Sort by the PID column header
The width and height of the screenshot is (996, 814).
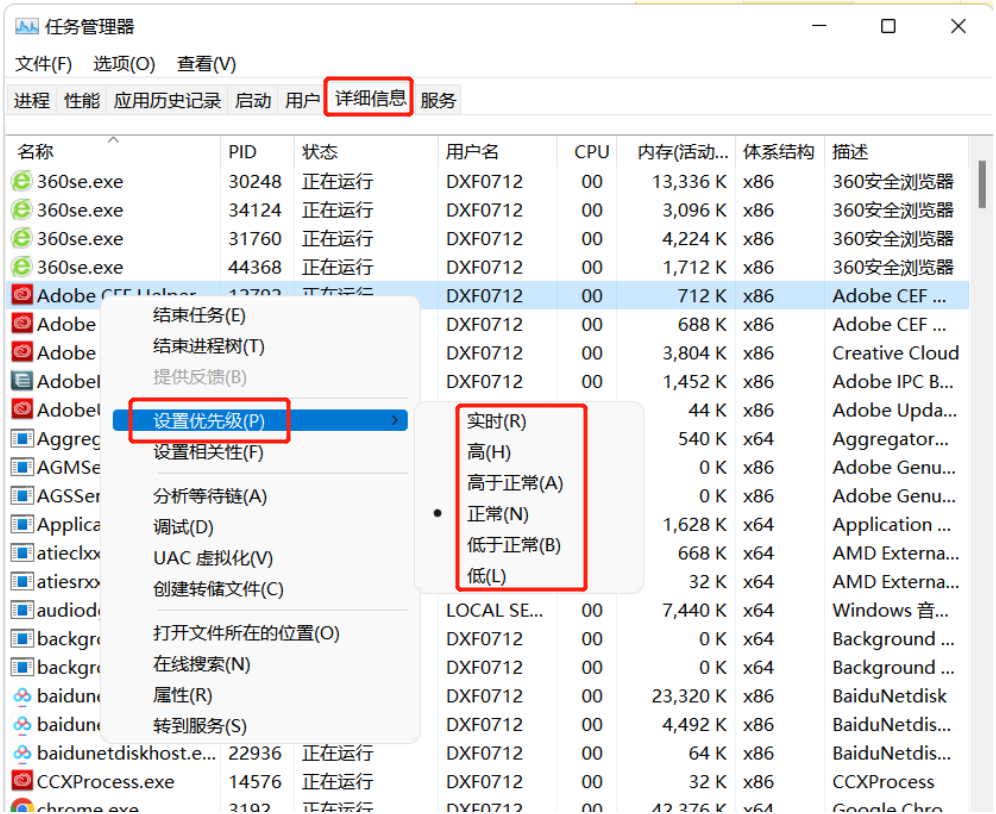coord(257,151)
